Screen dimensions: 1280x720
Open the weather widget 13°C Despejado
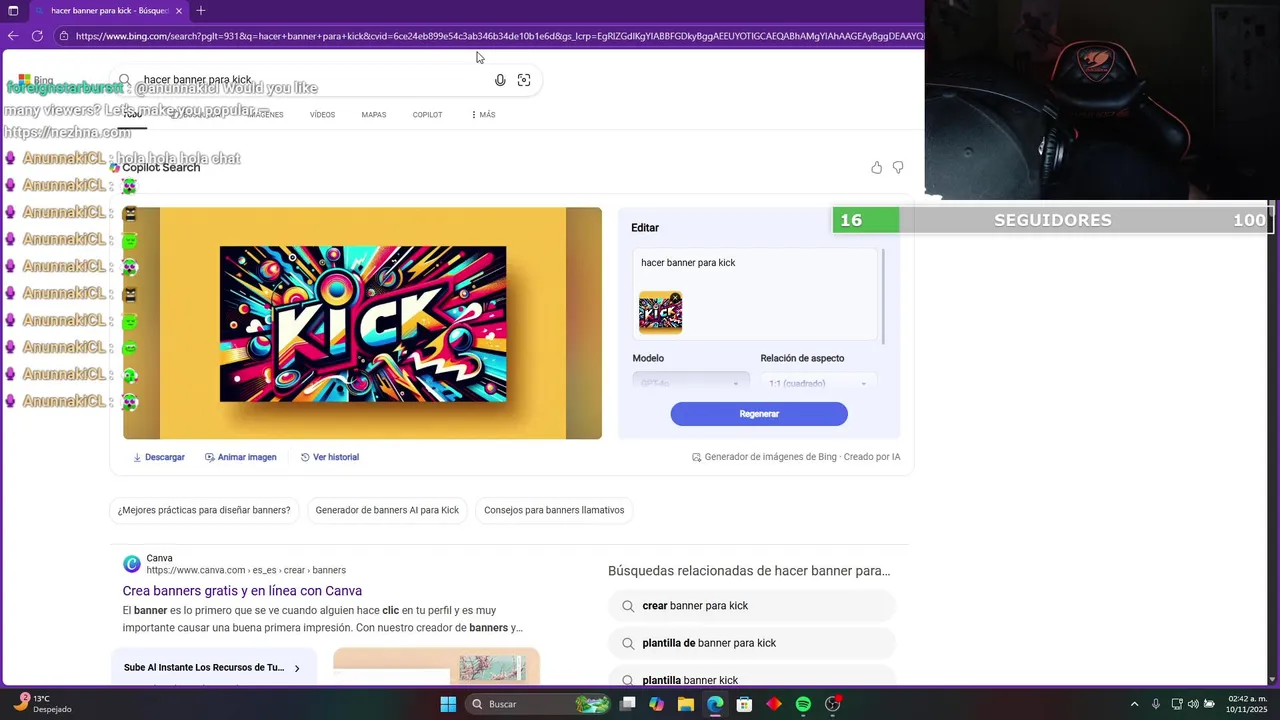(44, 704)
